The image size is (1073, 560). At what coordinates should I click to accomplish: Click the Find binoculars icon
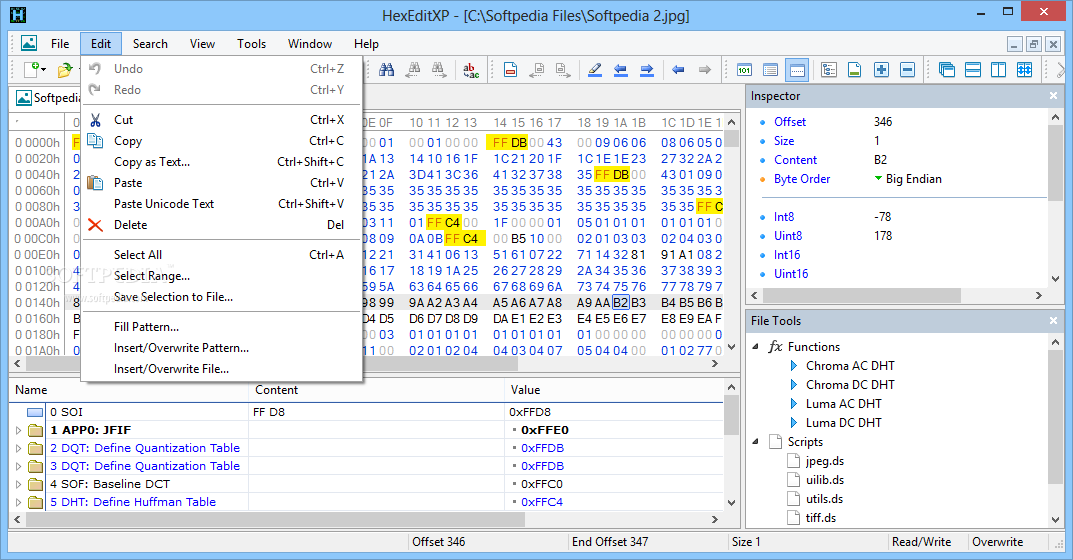(x=387, y=70)
